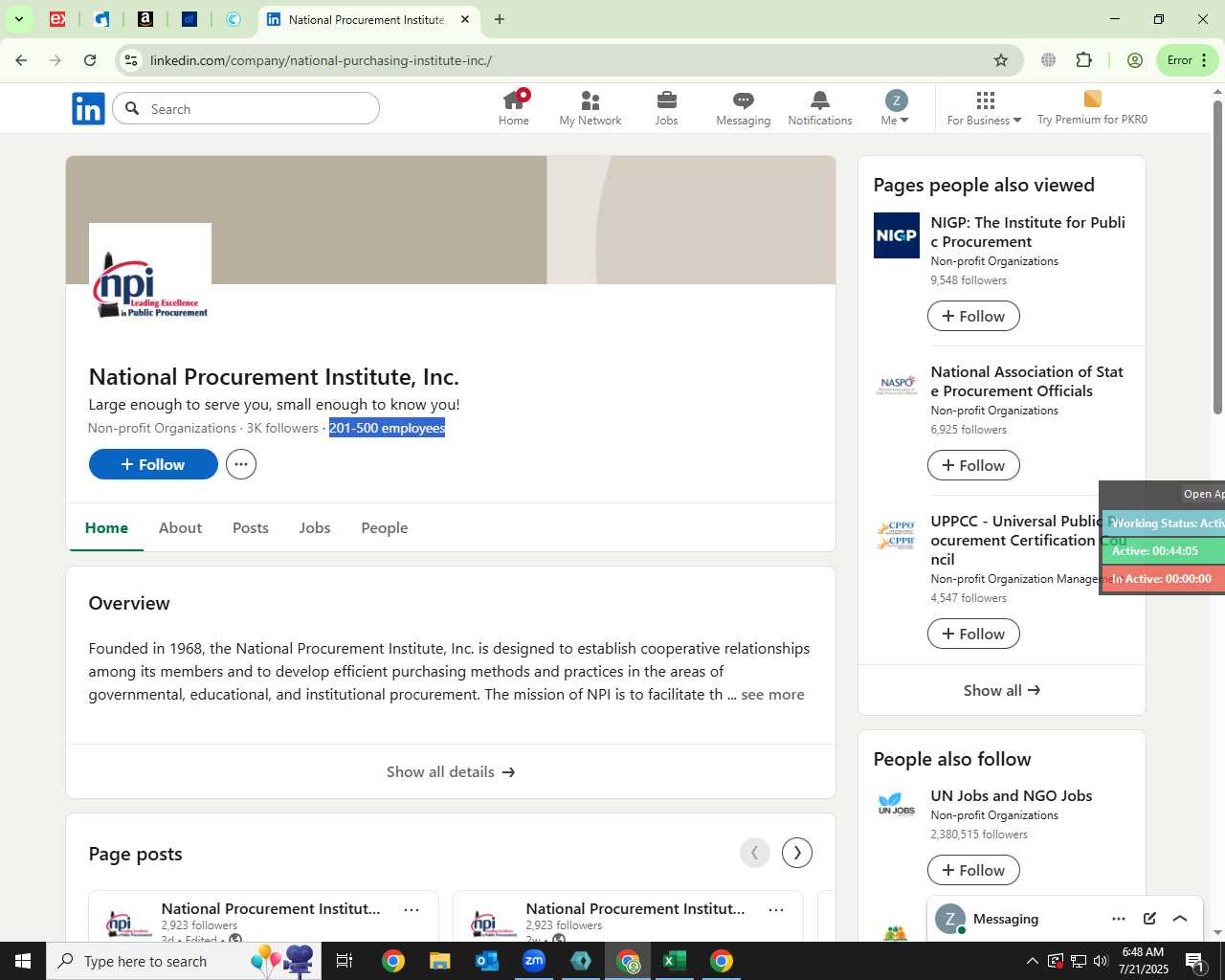Select the Home company tab
This screenshot has width=1225, height=980.
(106, 528)
